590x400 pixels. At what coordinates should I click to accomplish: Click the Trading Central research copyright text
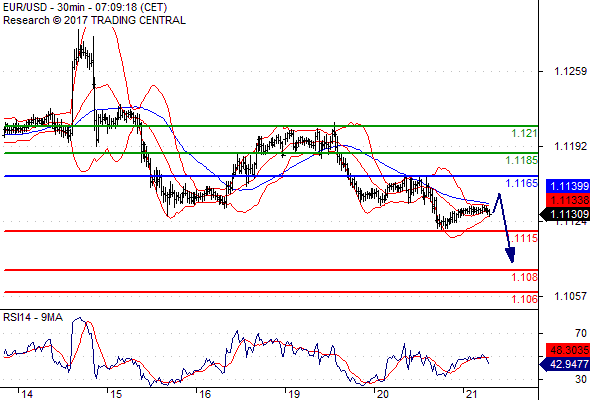coord(94,20)
